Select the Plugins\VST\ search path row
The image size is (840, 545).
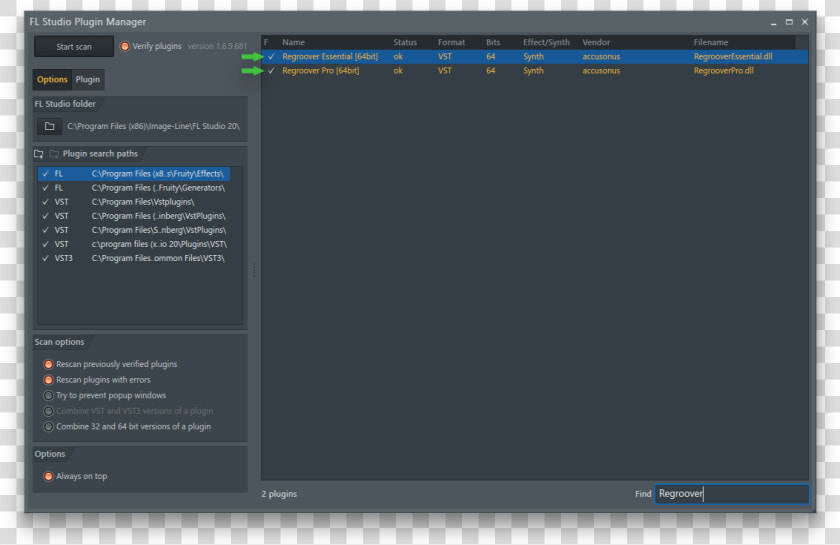(134, 244)
